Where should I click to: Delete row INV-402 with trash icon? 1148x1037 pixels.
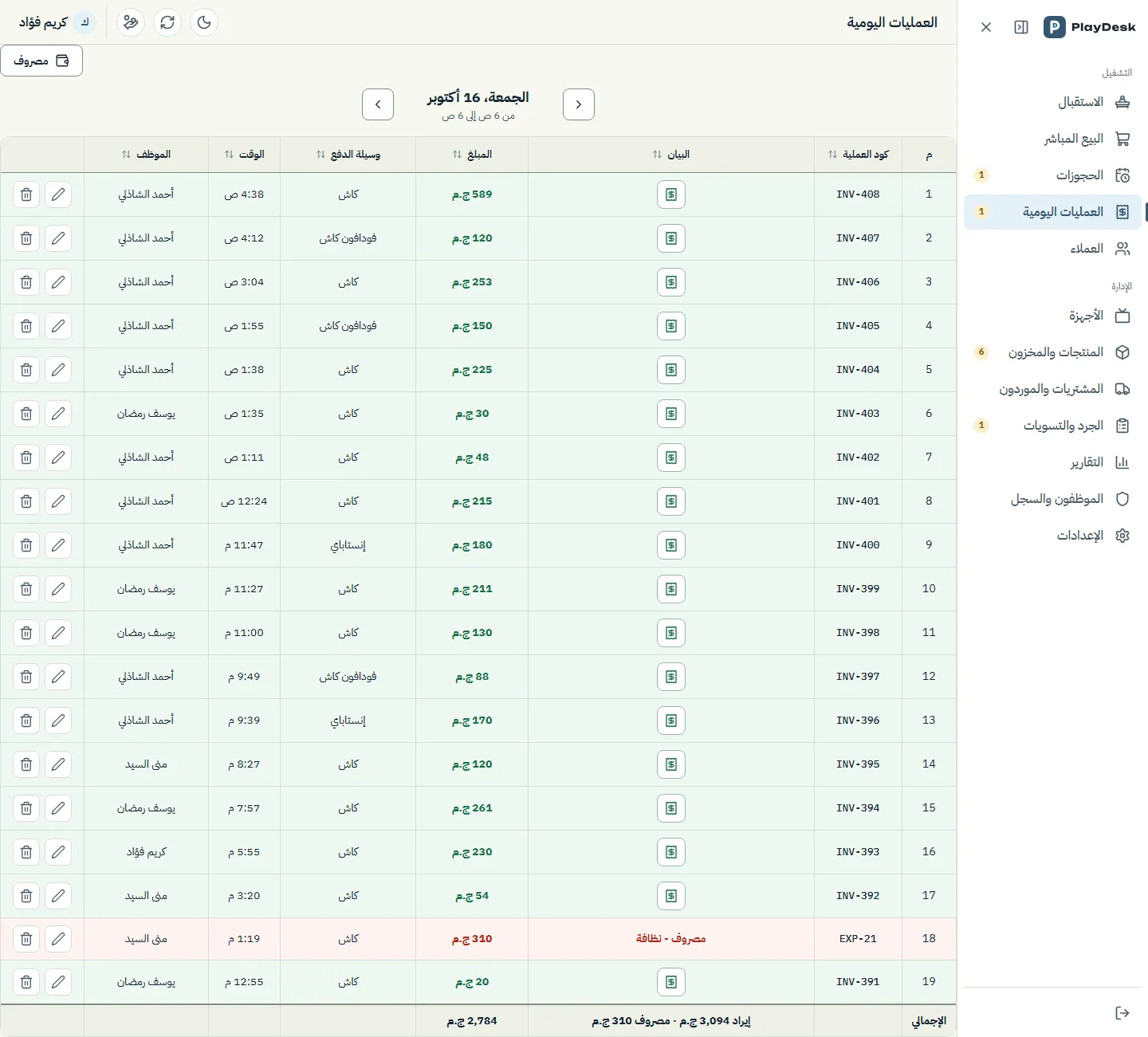[x=26, y=458]
